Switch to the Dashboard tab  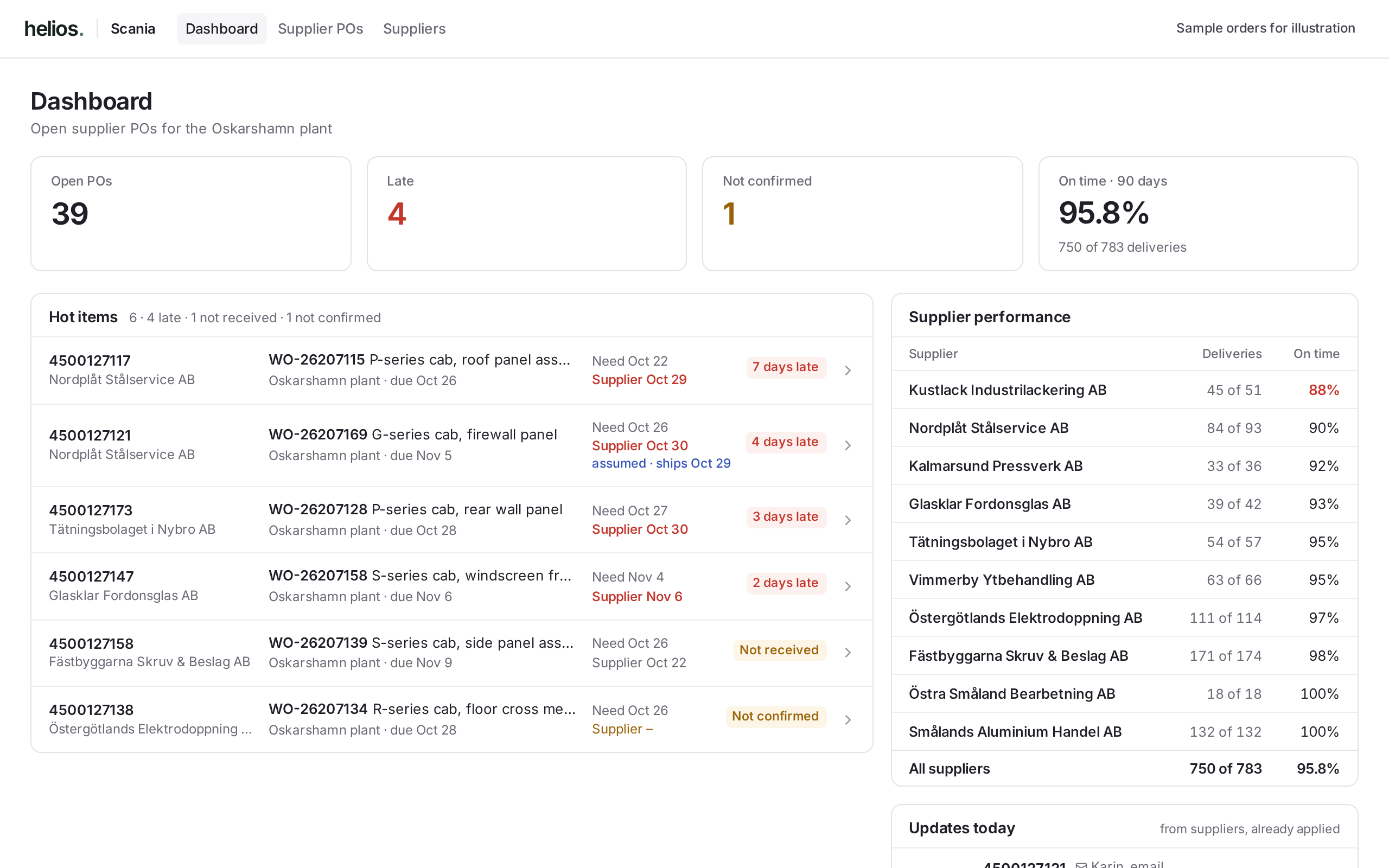pos(221,28)
